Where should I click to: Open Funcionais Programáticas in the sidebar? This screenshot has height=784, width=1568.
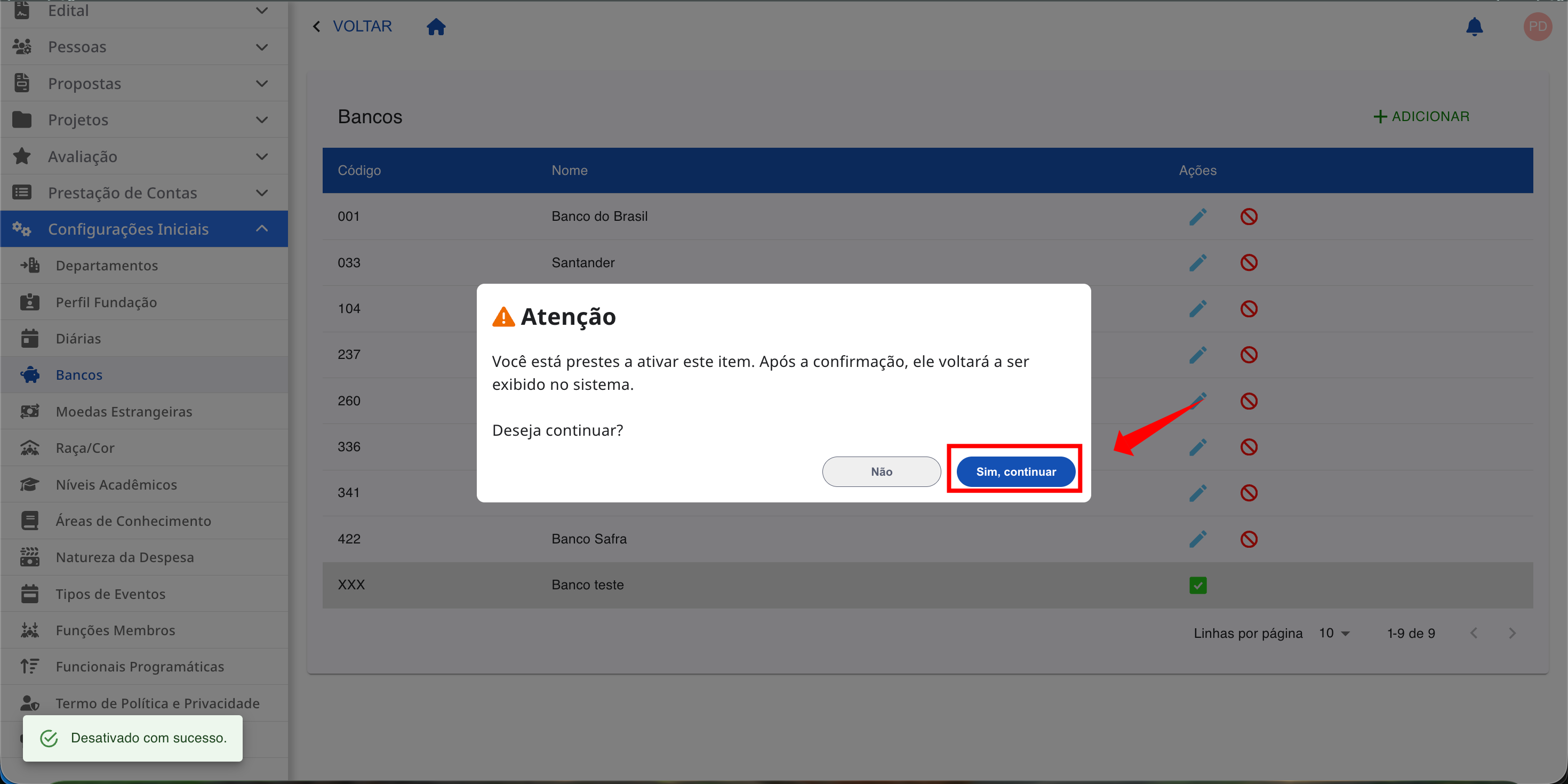point(144,667)
